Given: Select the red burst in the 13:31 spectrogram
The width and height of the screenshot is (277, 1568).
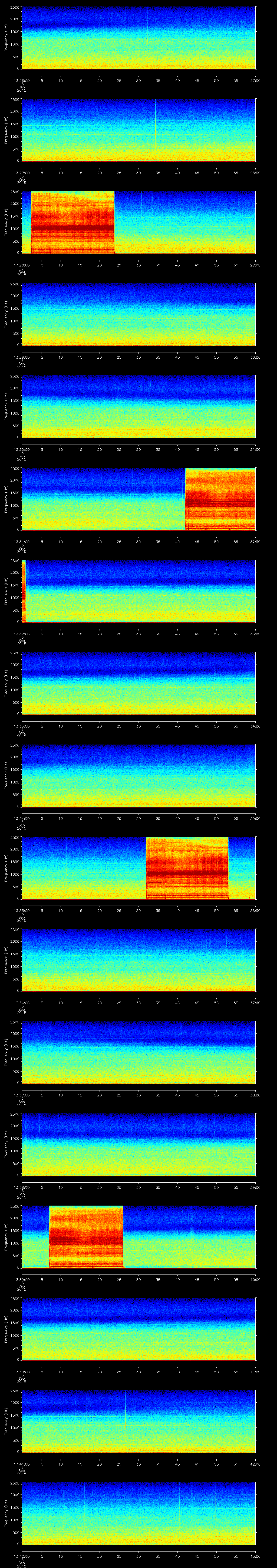Looking at the screenshot, I should [220, 499].
